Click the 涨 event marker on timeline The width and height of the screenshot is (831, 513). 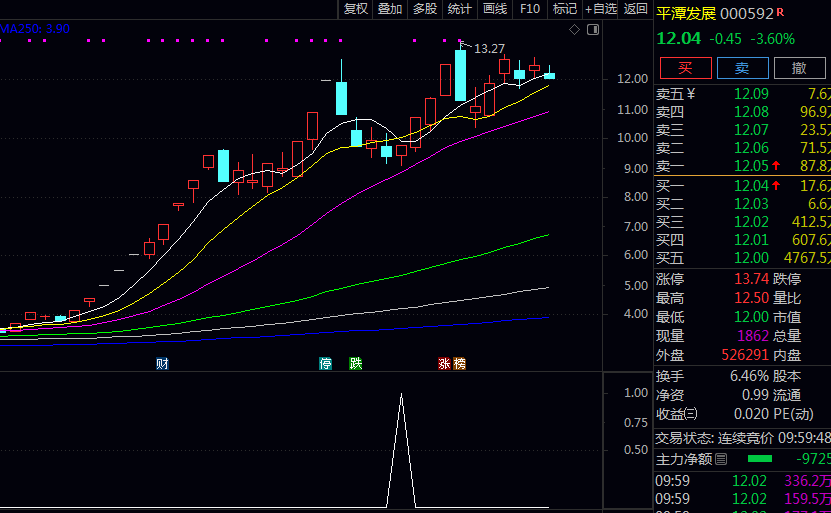[444, 363]
